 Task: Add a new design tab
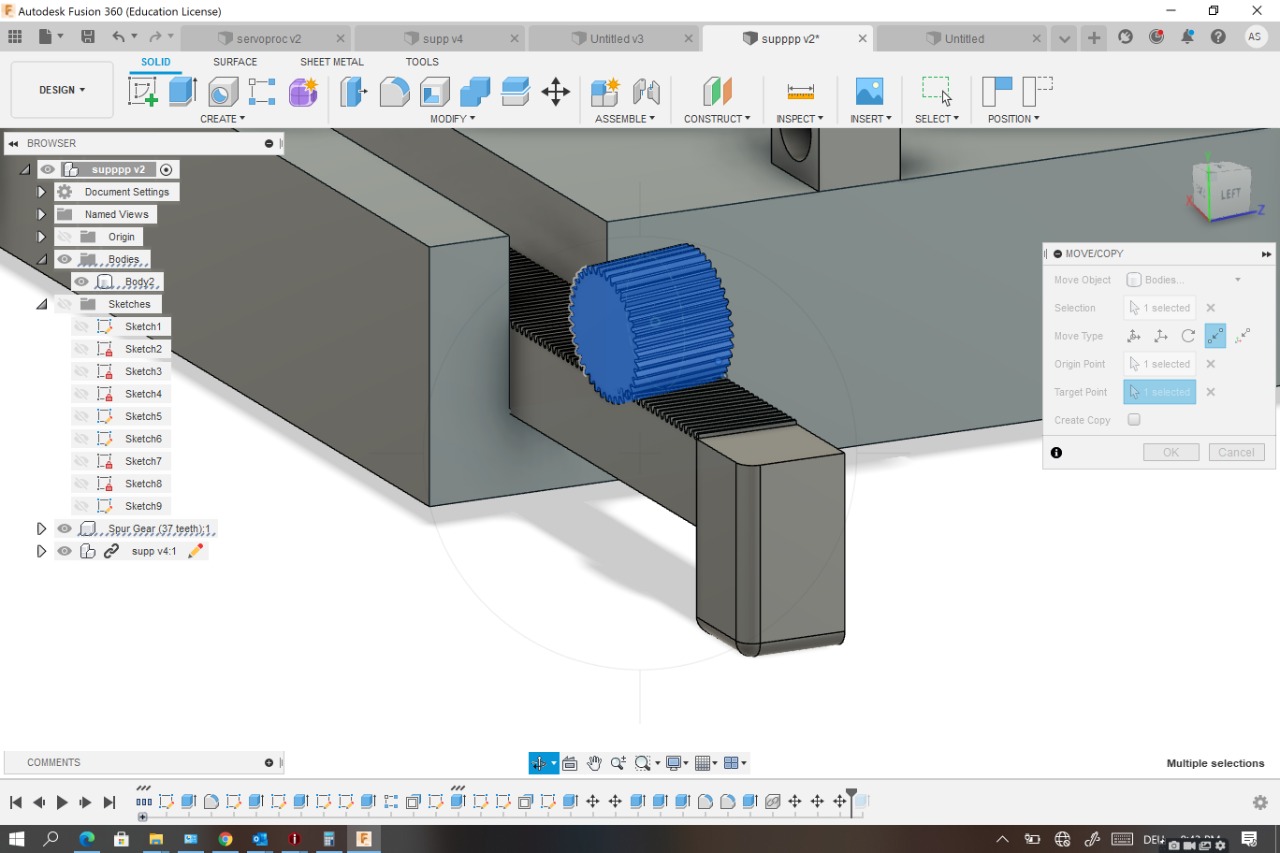(1094, 38)
